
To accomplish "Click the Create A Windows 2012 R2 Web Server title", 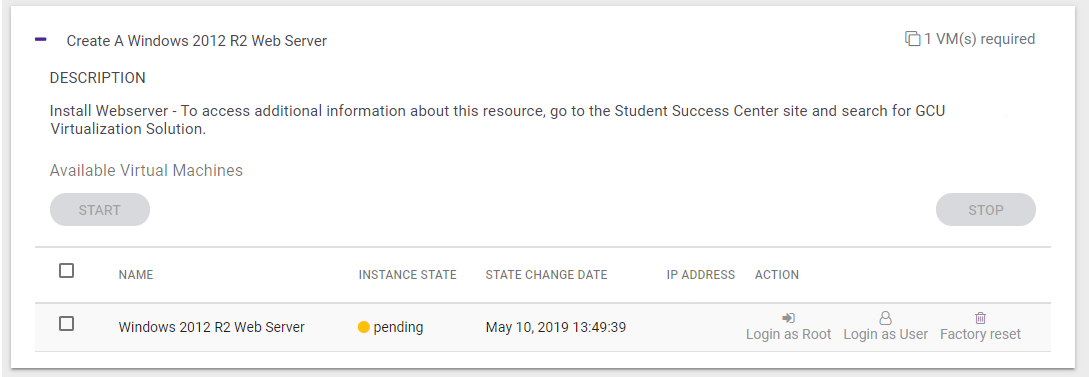I will (197, 41).
